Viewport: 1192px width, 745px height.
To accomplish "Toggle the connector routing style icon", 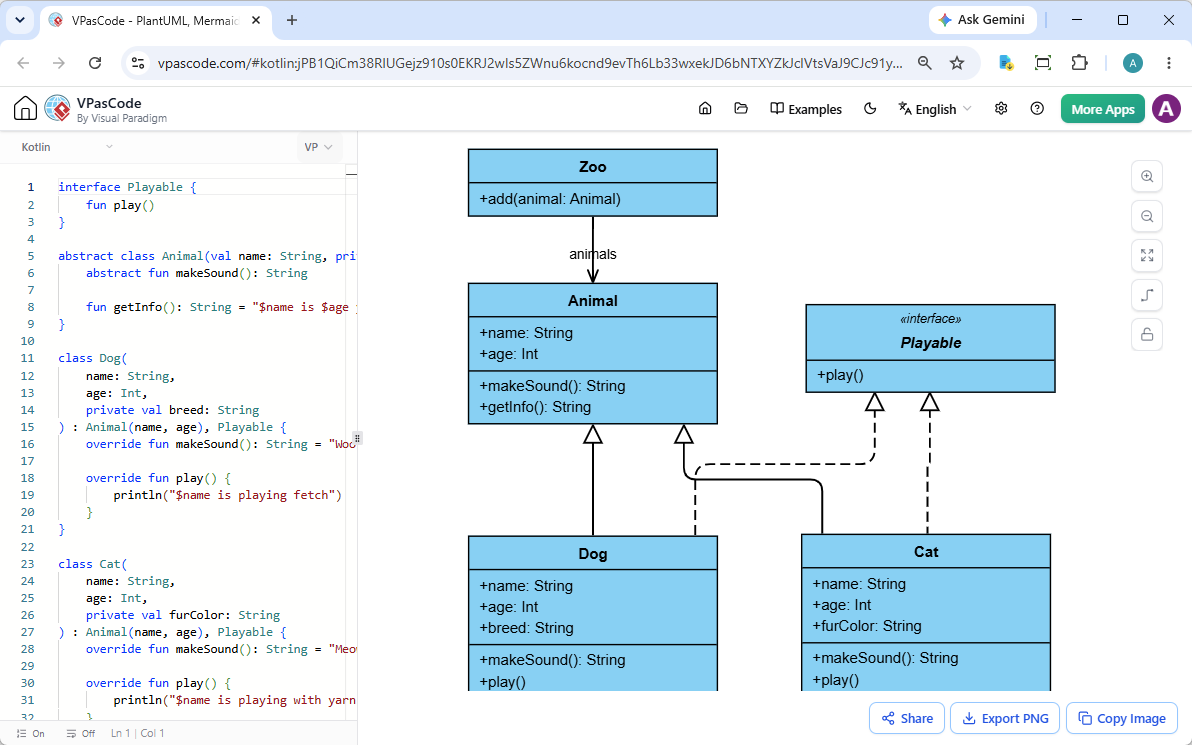I will tap(1147, 295).
